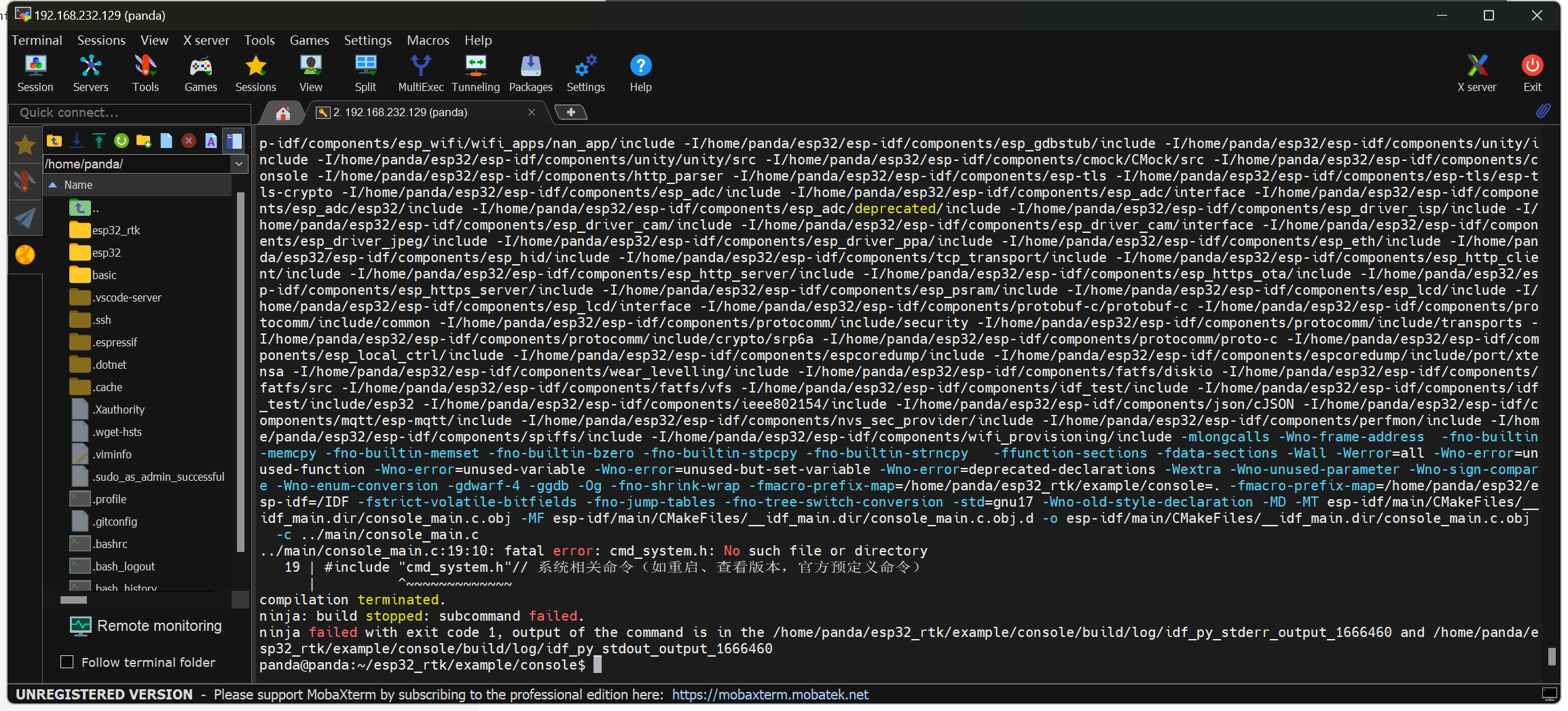The height and width of the screenshot is (711, 1568).
Task: Select the .ssh folder
Action: (x=91, y=320)
